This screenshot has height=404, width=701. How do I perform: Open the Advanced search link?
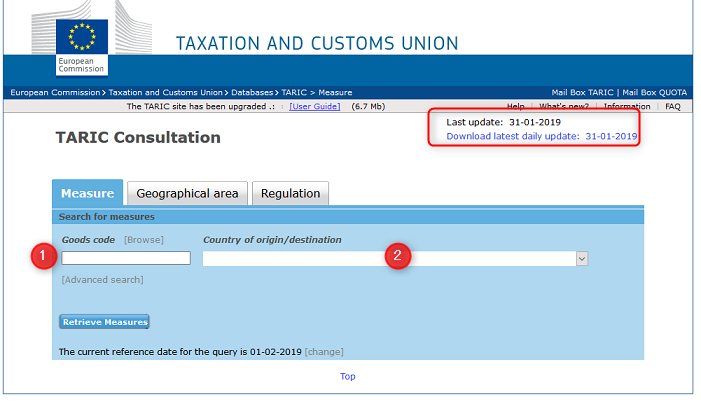pyautogui.click(x=103, y=280)
